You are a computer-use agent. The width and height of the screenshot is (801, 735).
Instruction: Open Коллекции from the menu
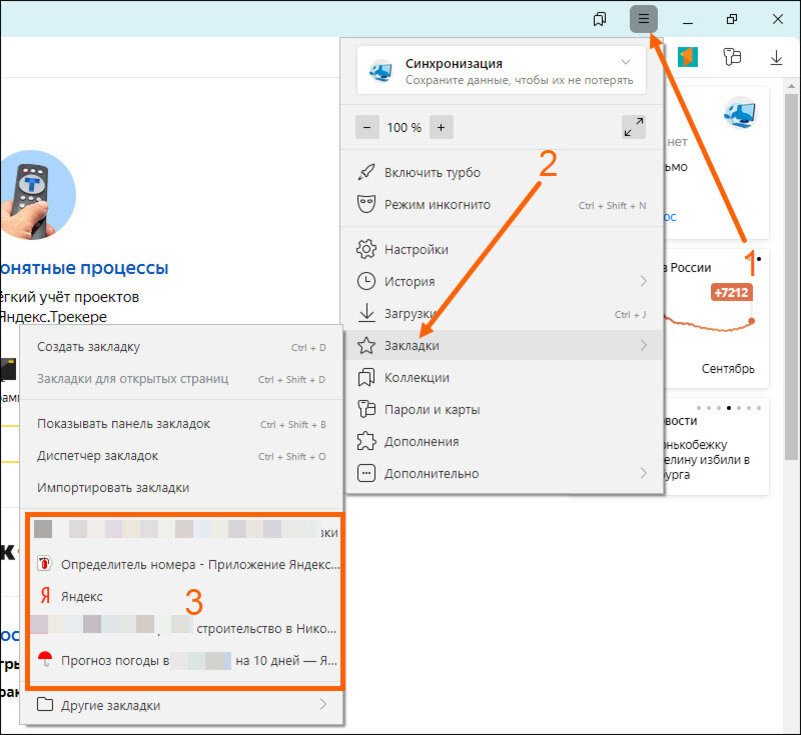(502, 377)
